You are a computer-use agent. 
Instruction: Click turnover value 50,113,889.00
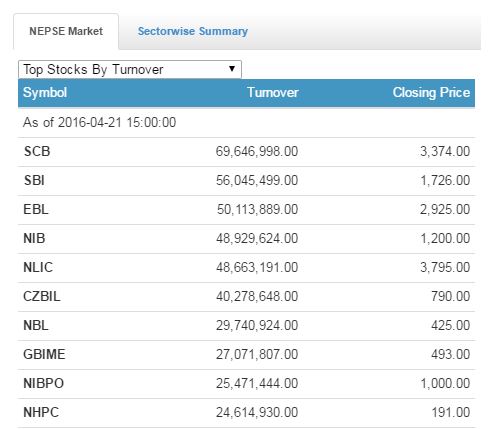(x=258, y=210)
